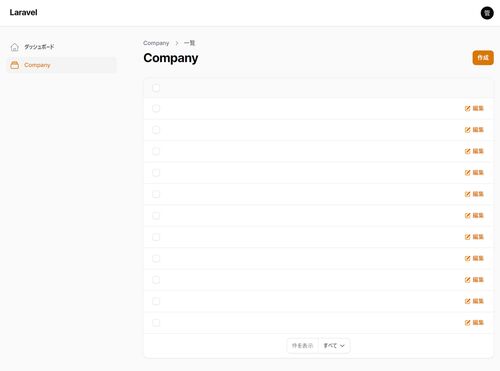Click the edit pencil icon in last row
500x371 pixels.
pos(468,323)
